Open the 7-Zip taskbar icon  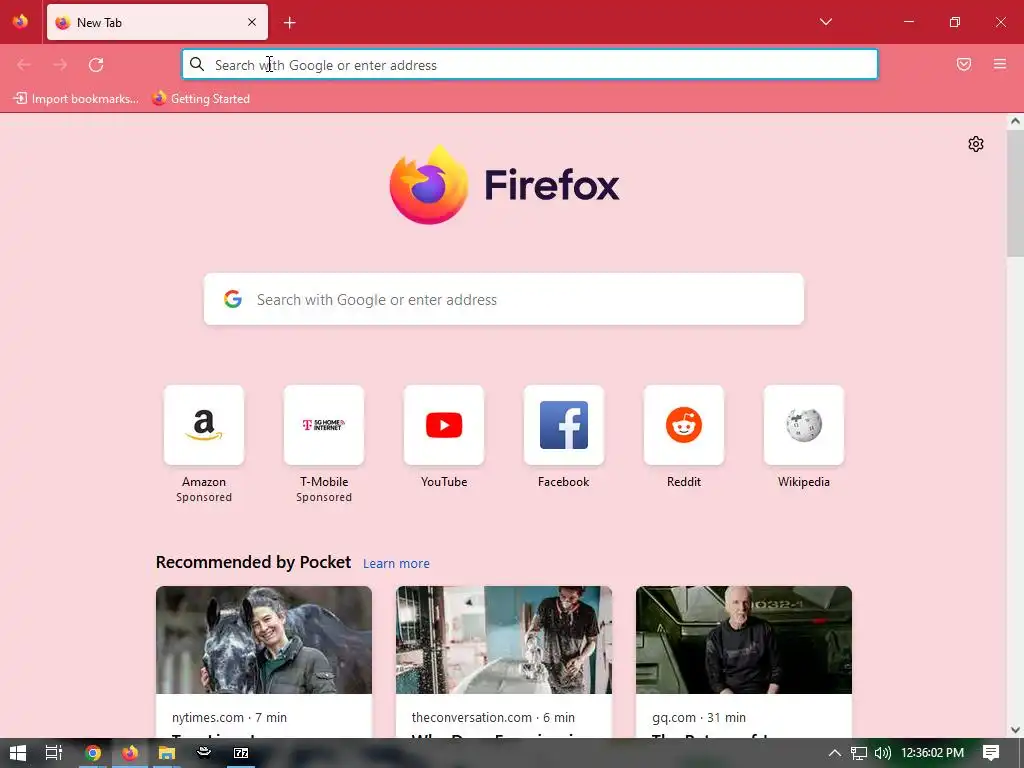click(241, 753)
